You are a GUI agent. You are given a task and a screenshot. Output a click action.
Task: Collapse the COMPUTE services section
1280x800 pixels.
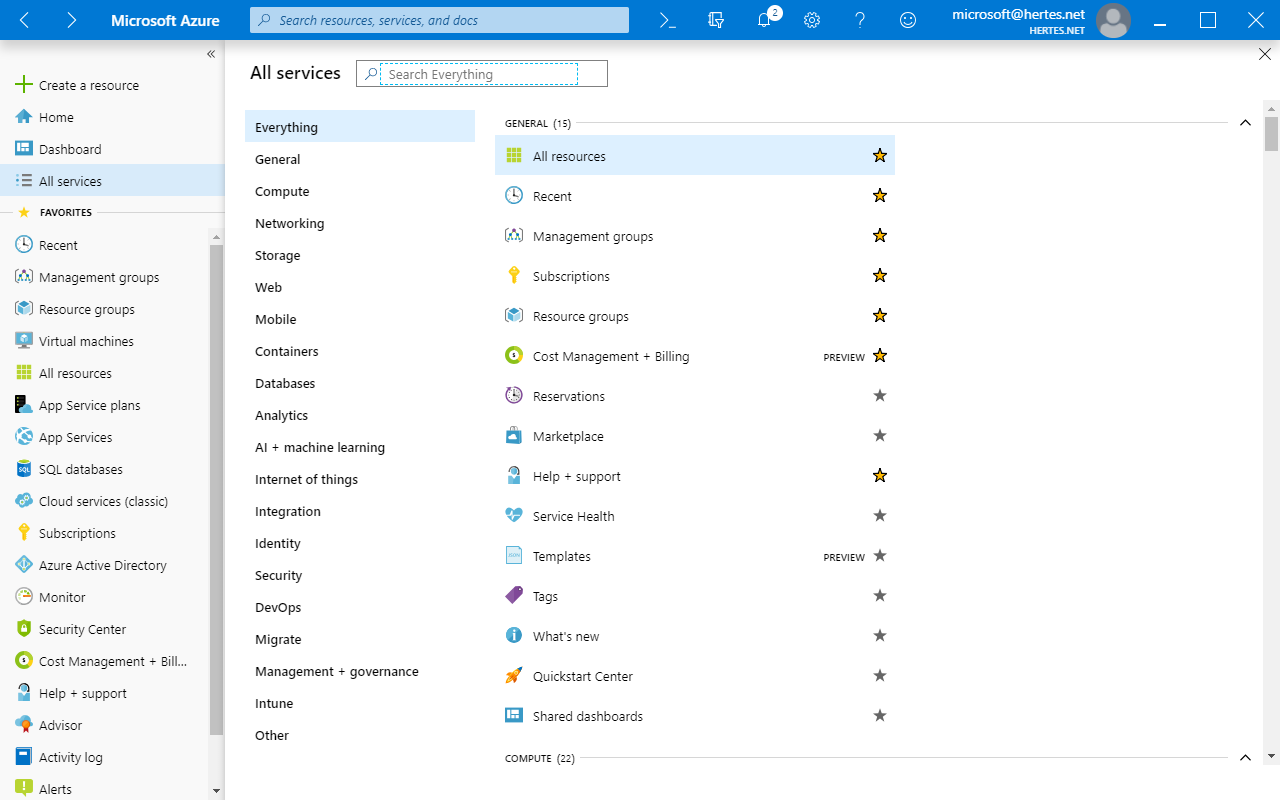point(1245,757)
